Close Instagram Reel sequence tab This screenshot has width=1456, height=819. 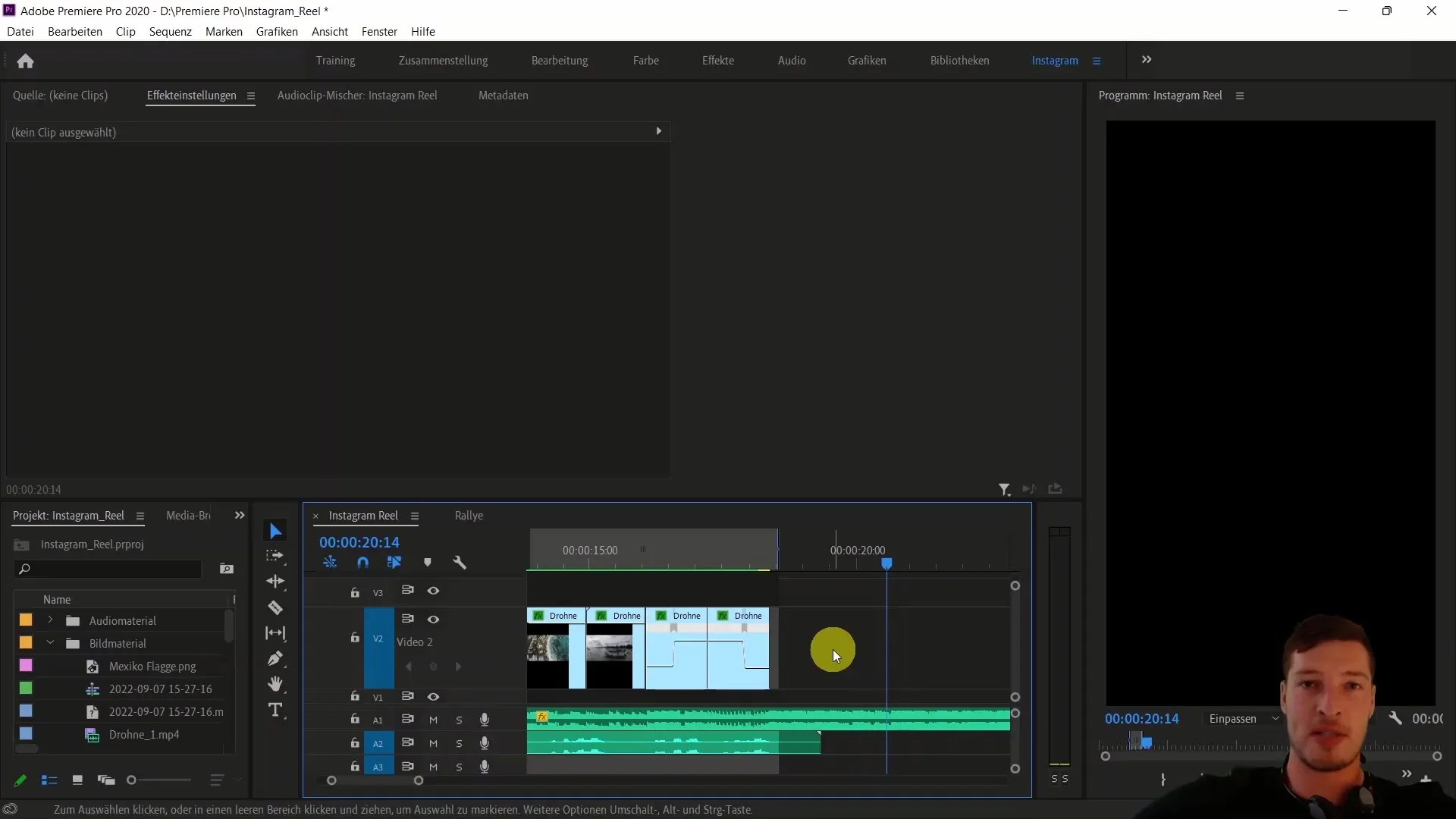pos(315,516)
